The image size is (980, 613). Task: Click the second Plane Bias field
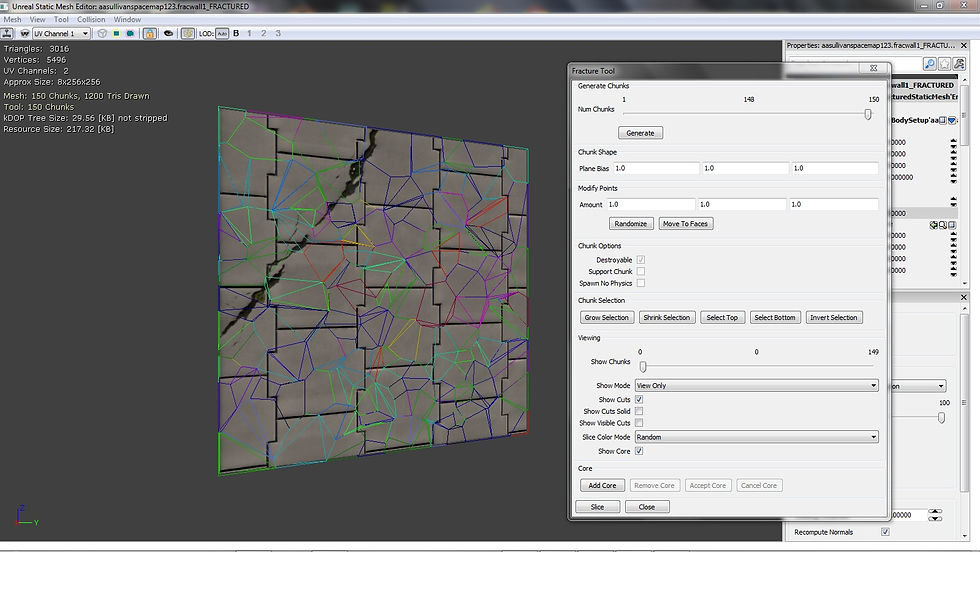coord(745,168)
